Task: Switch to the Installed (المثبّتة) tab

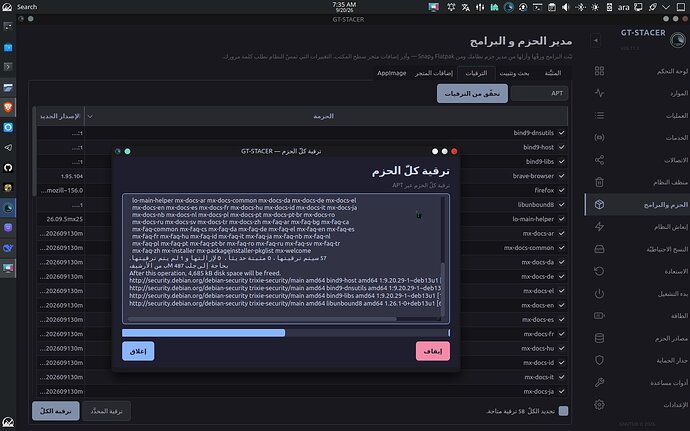Action: (x=553, y=73)
